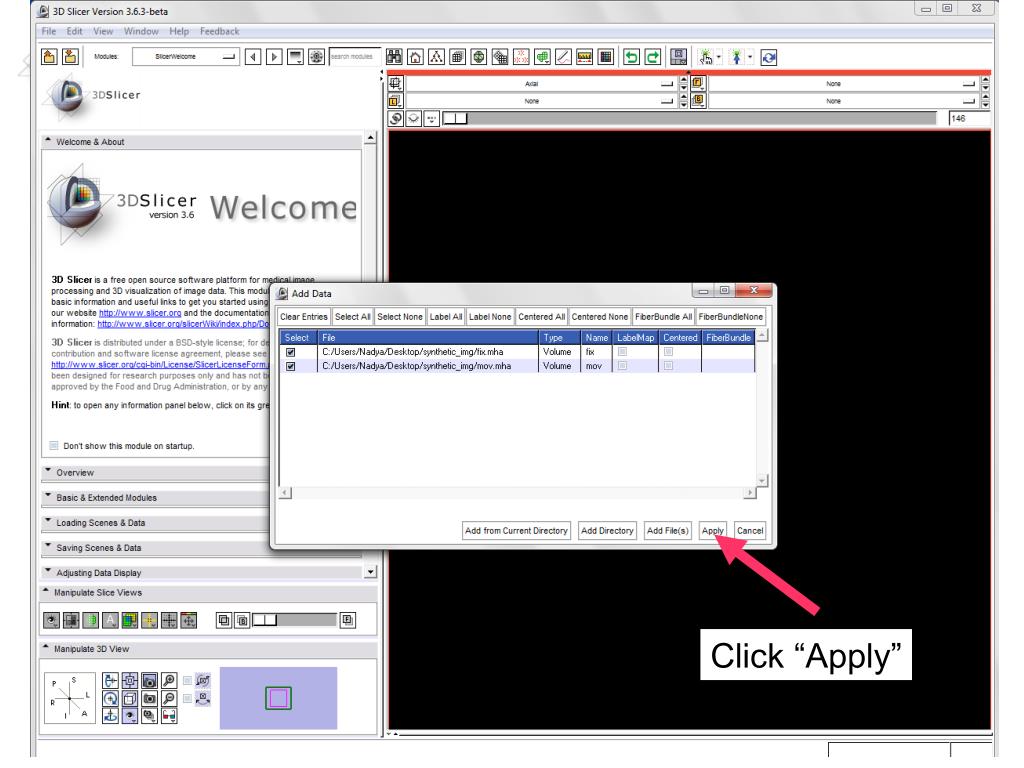Viewport: 1024px width, 768px height.
Task: Click Cancel in Add Data dialog
Action: [x=750, y=530]
